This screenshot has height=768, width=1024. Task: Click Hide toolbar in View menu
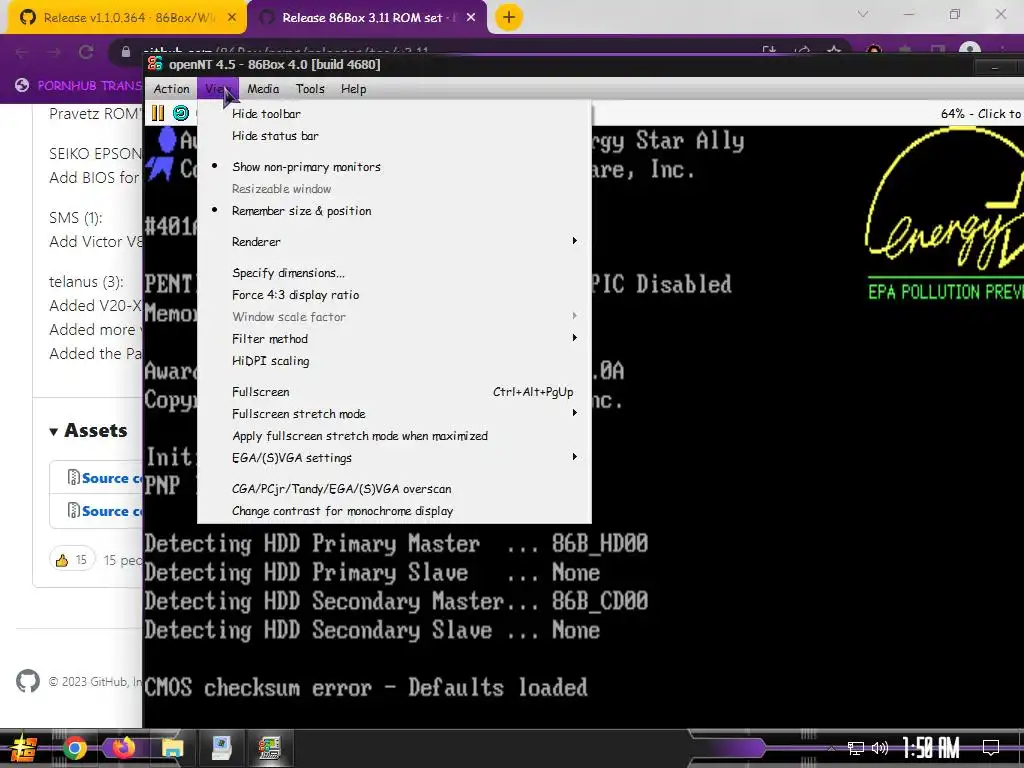[x=394, y=114]
